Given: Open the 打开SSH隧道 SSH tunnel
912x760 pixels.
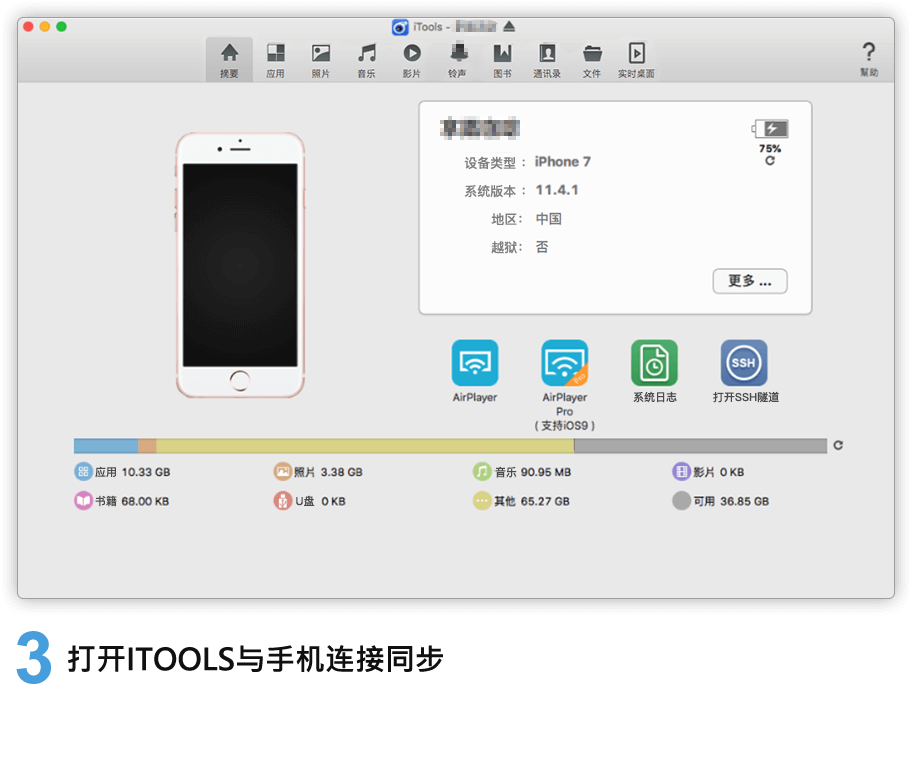Looking at the screenshot, I should (x=744, y=363).
